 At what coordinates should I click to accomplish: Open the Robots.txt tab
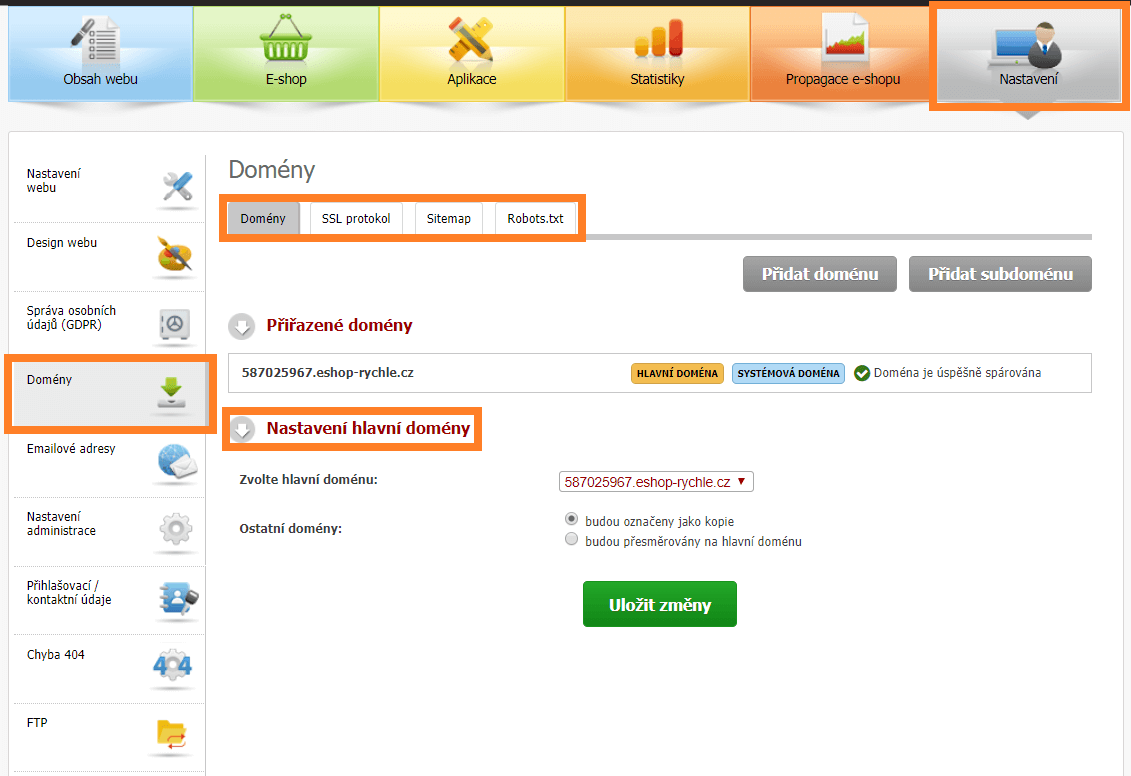(x=535, y=219)
